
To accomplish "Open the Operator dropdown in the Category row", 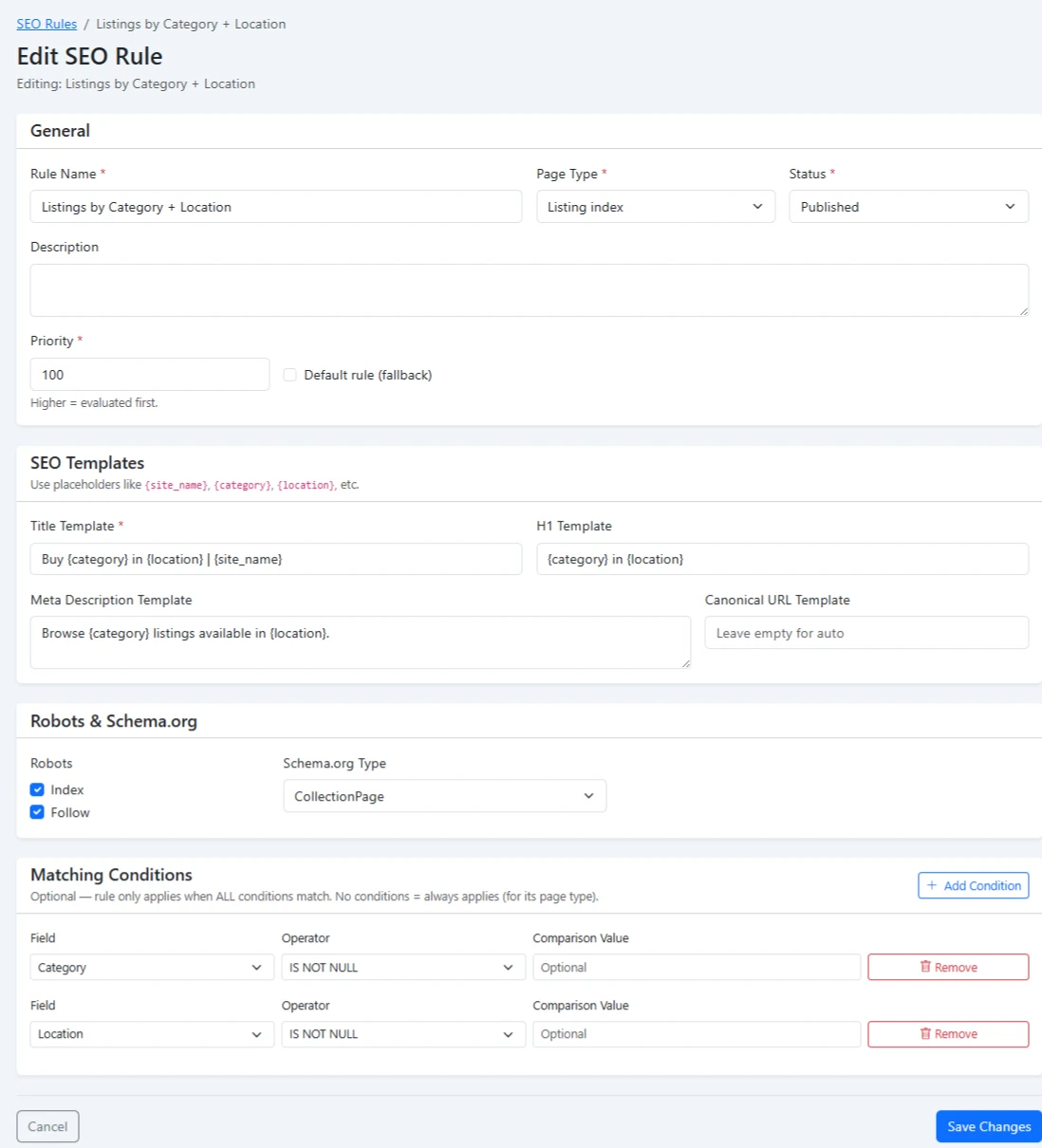I will pos(403,967).
